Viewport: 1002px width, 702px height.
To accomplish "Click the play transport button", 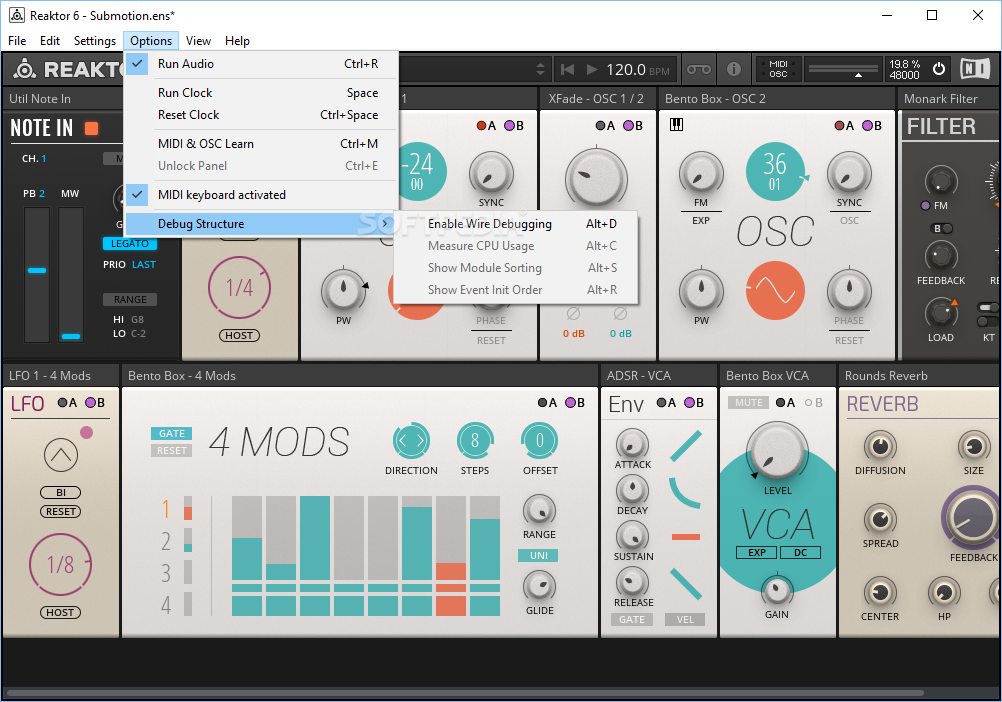I will click(x=592, y=69).
